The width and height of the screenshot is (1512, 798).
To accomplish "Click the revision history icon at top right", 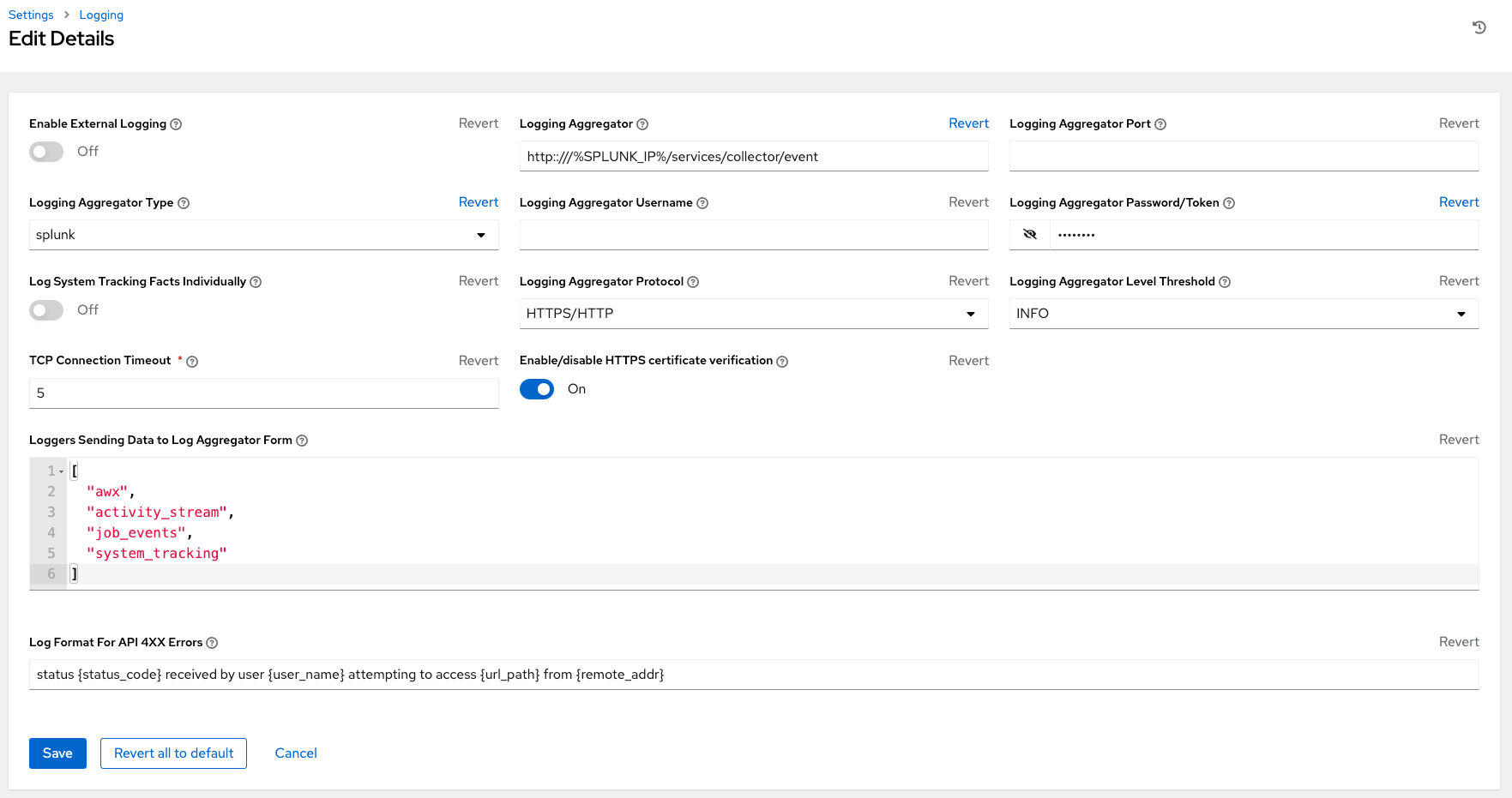I will [x=1479, y=27].
